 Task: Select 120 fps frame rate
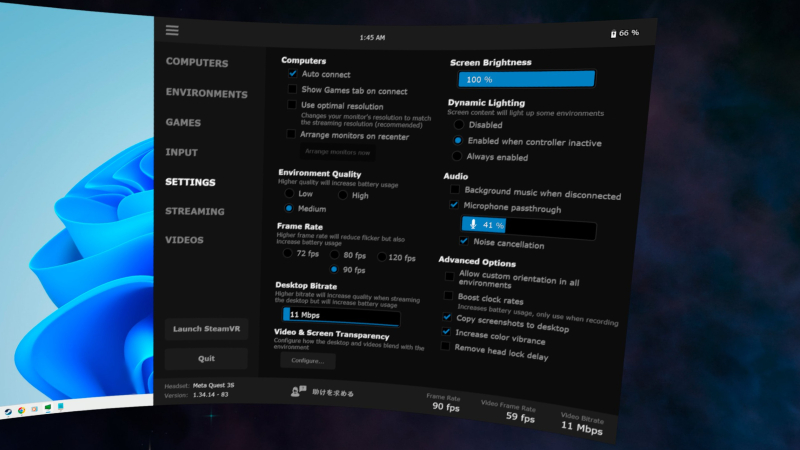[x=380, y=257]
